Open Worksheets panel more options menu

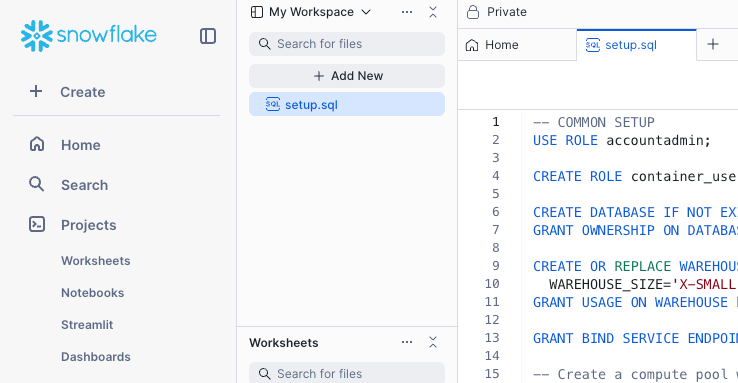[x=407, y=342]
